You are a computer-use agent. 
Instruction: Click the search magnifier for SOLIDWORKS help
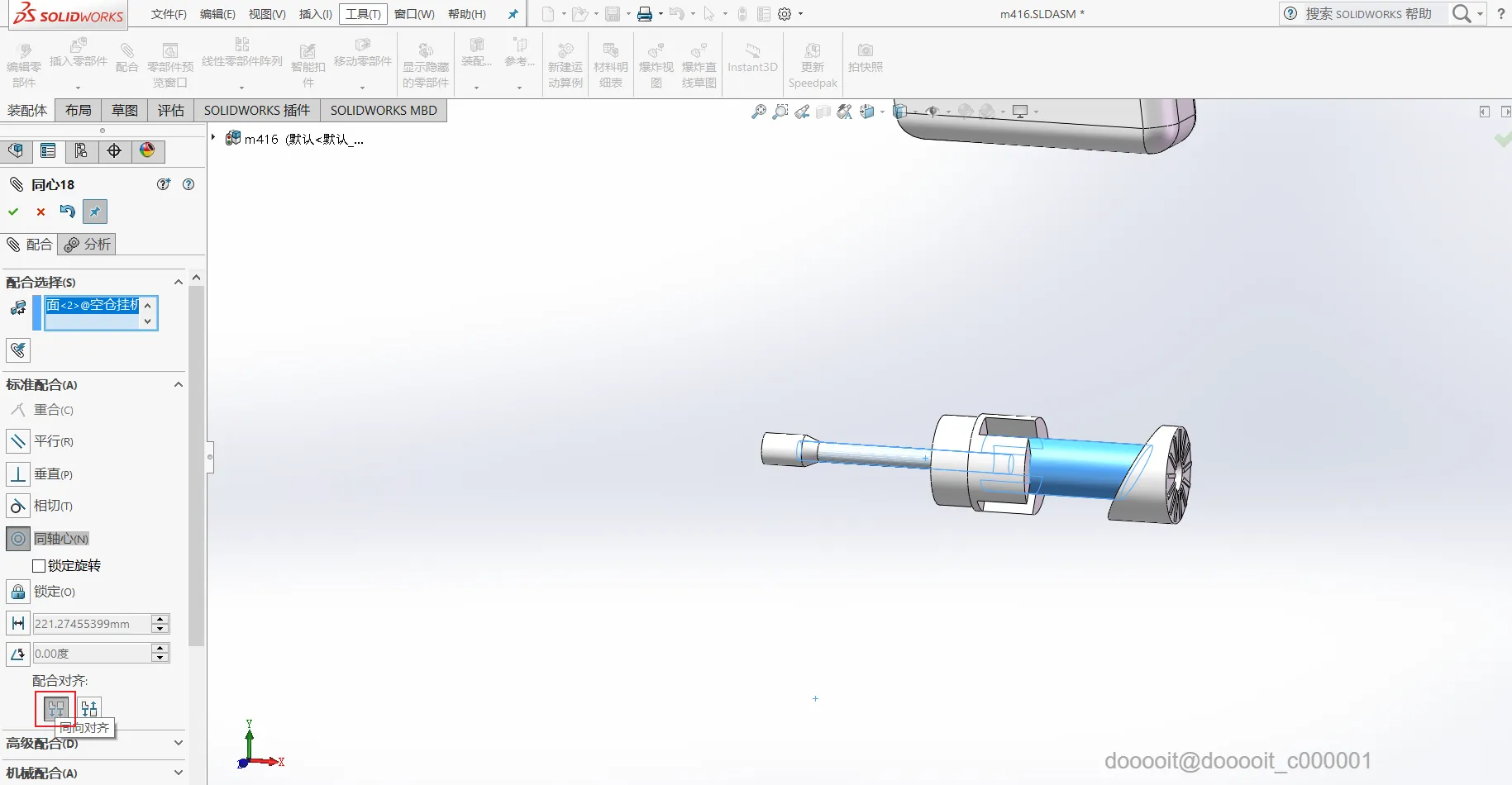click(1461, 14)
